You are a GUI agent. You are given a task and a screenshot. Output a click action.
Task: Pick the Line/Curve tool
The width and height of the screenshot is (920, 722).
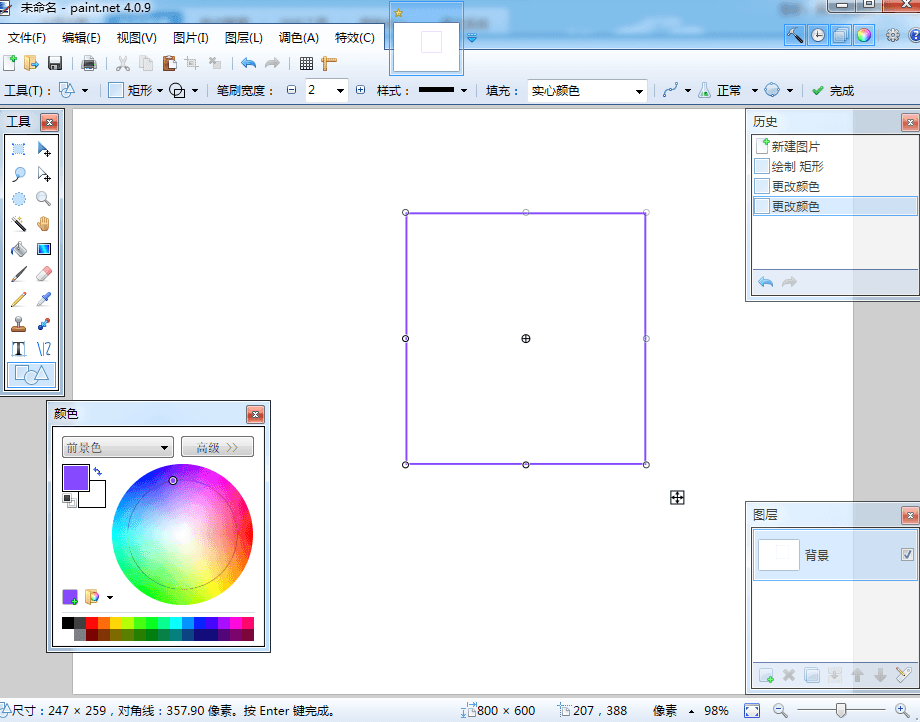coord(44,349)
